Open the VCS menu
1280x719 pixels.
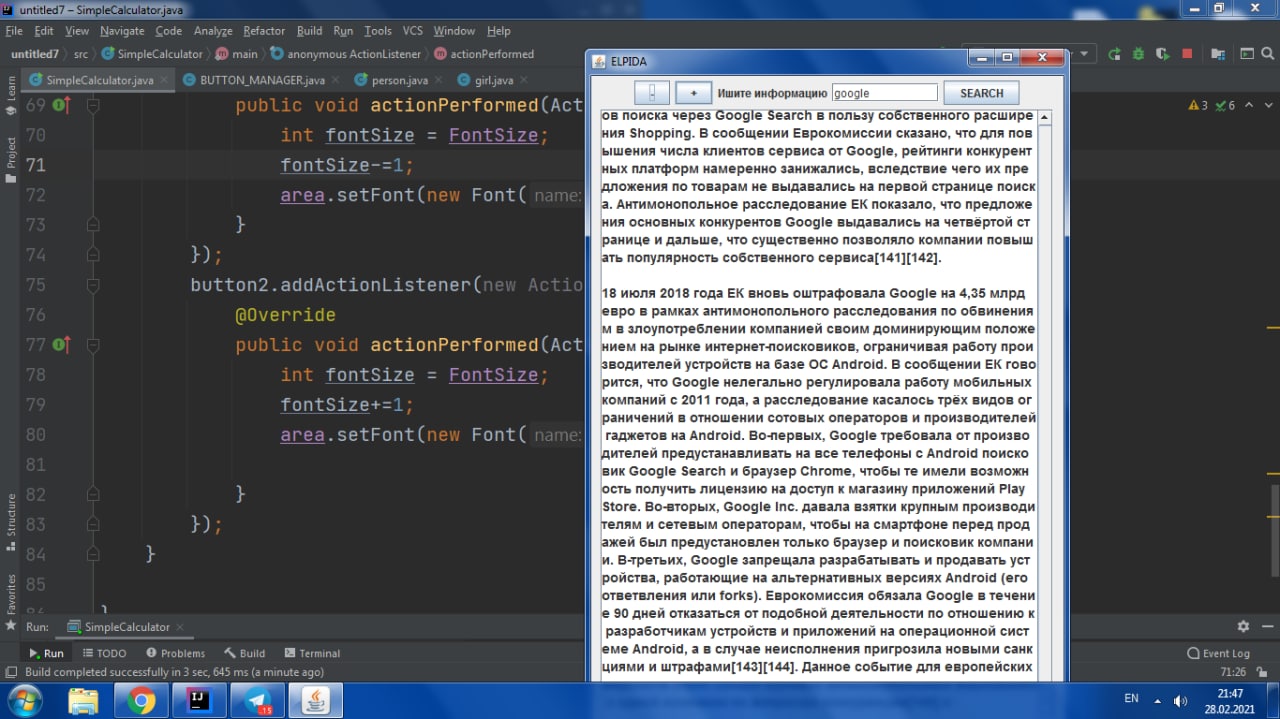pos(412,31)
